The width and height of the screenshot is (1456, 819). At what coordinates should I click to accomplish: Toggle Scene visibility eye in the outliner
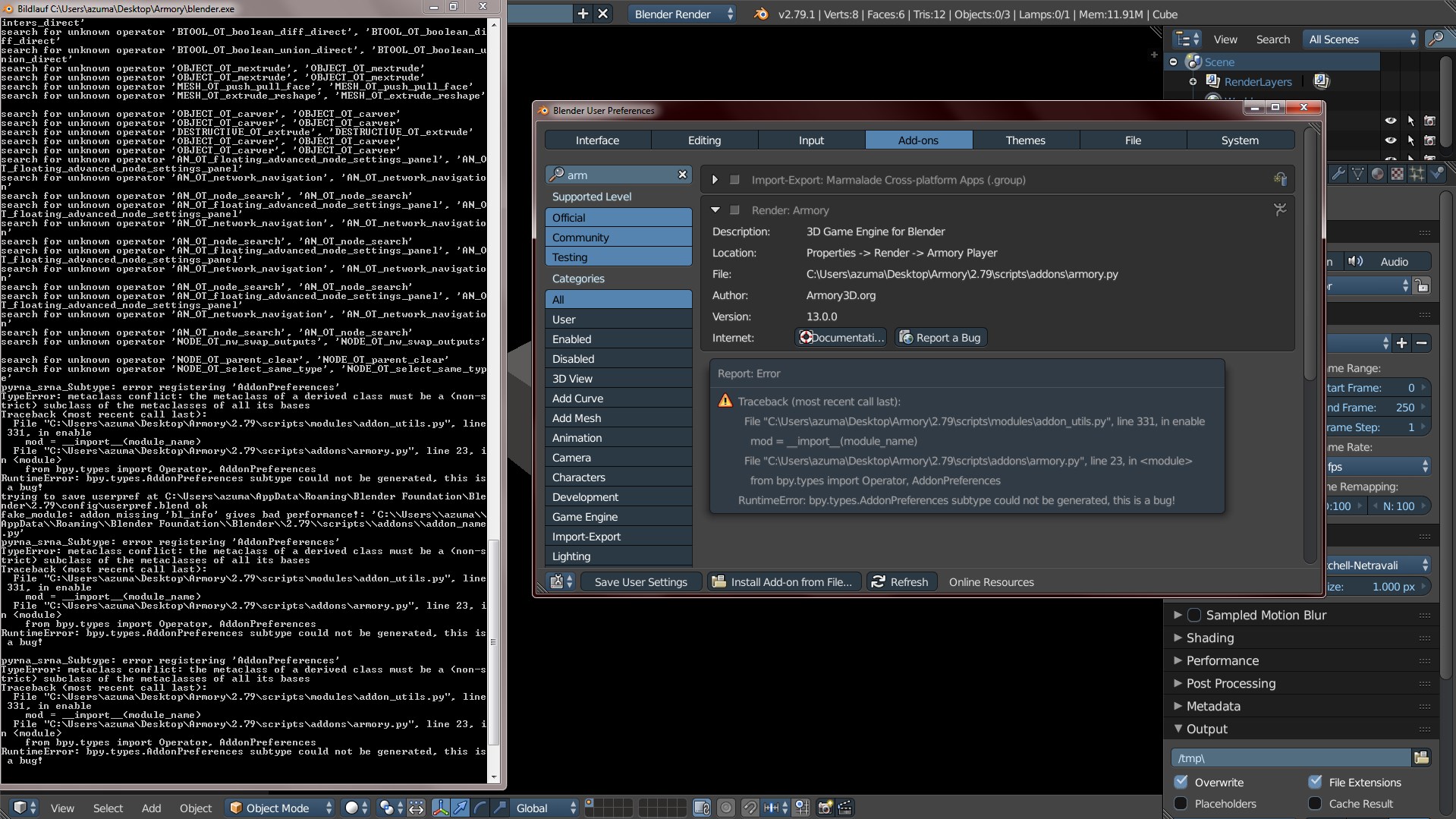tap(1391, 120)
